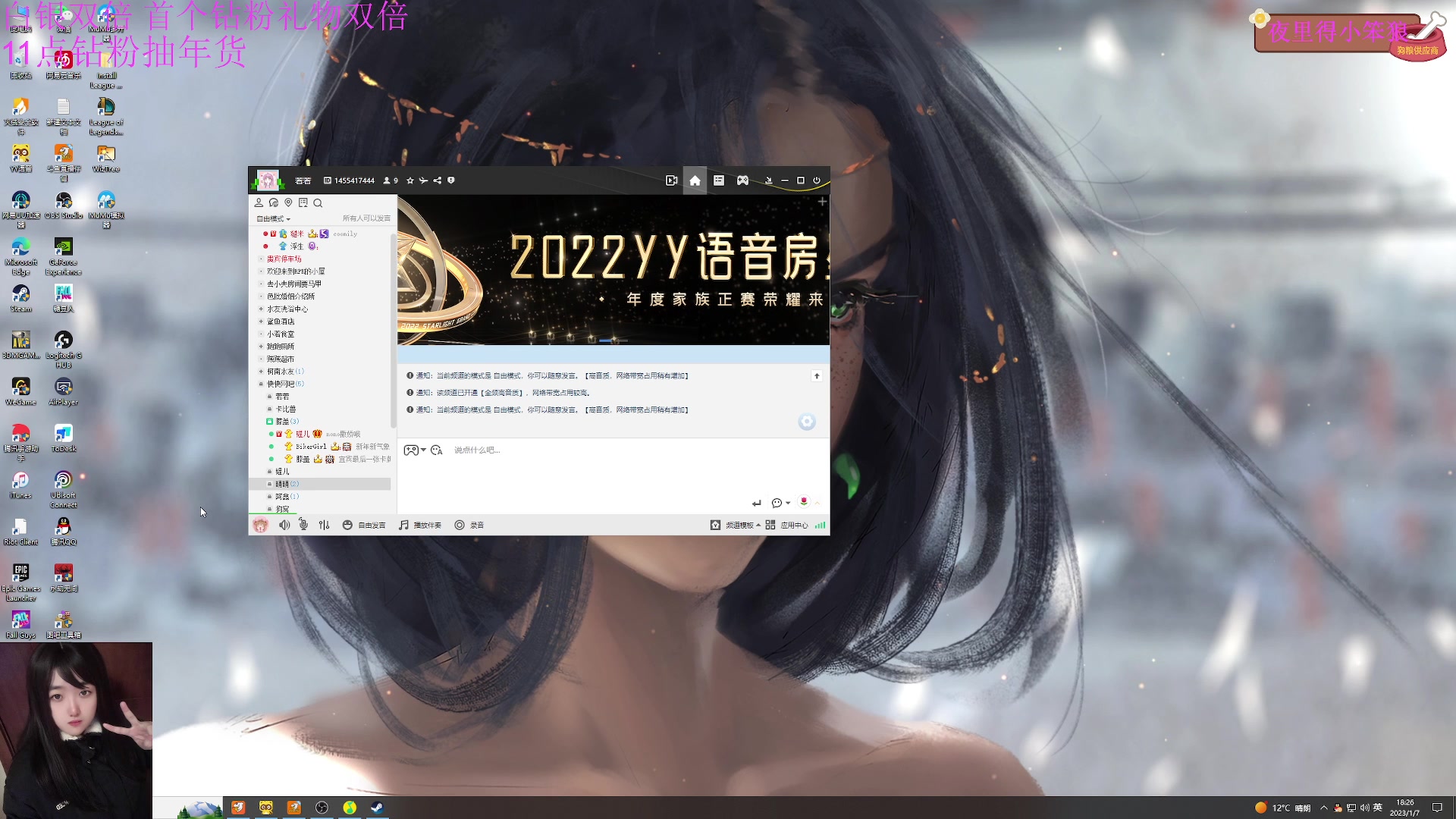Toggle the microphone in YY bottom bar
Image resolution: width=1456 pixels, height=819 pixels.
(303, 525)
